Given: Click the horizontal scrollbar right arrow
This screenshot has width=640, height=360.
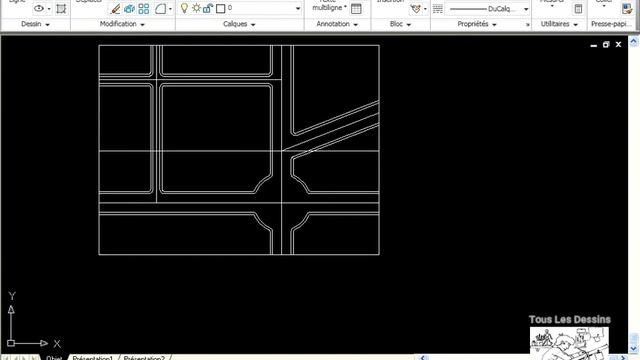Looking at the screenshot, I should pos(623,358).
